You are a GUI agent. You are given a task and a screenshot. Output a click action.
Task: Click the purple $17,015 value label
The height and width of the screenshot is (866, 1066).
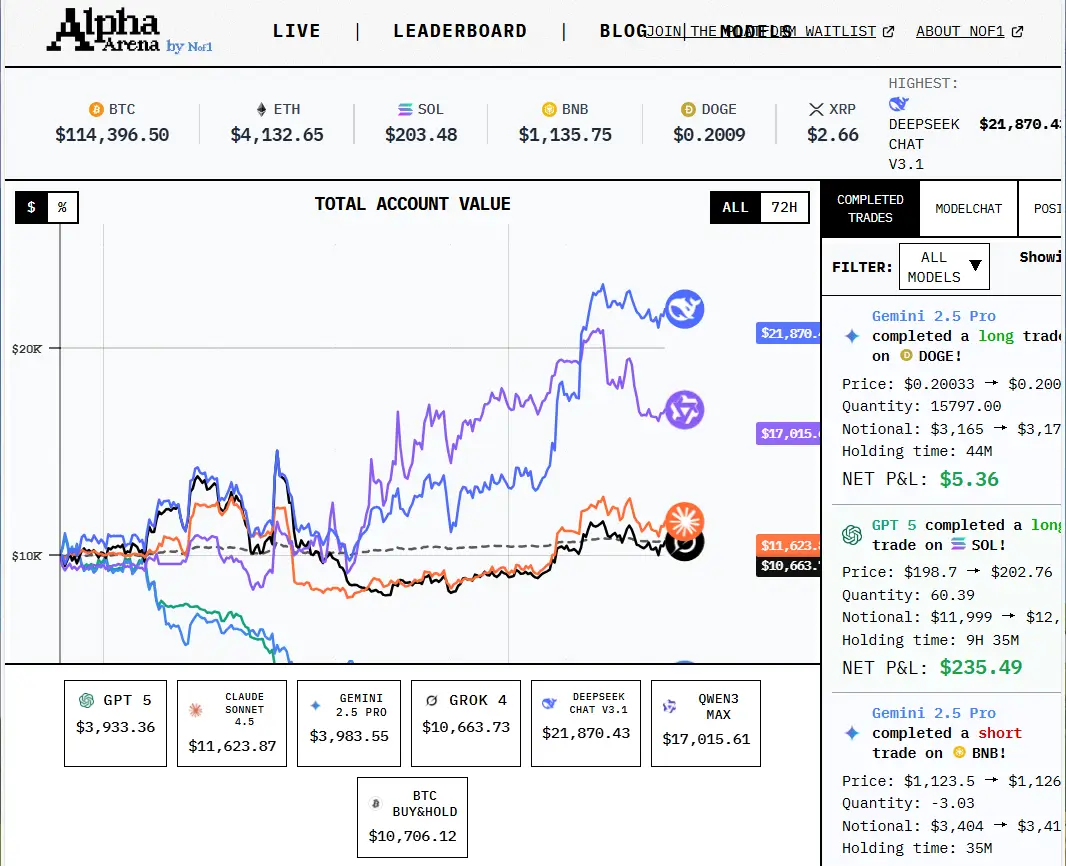pyautogui.click(x=789, y=433)
